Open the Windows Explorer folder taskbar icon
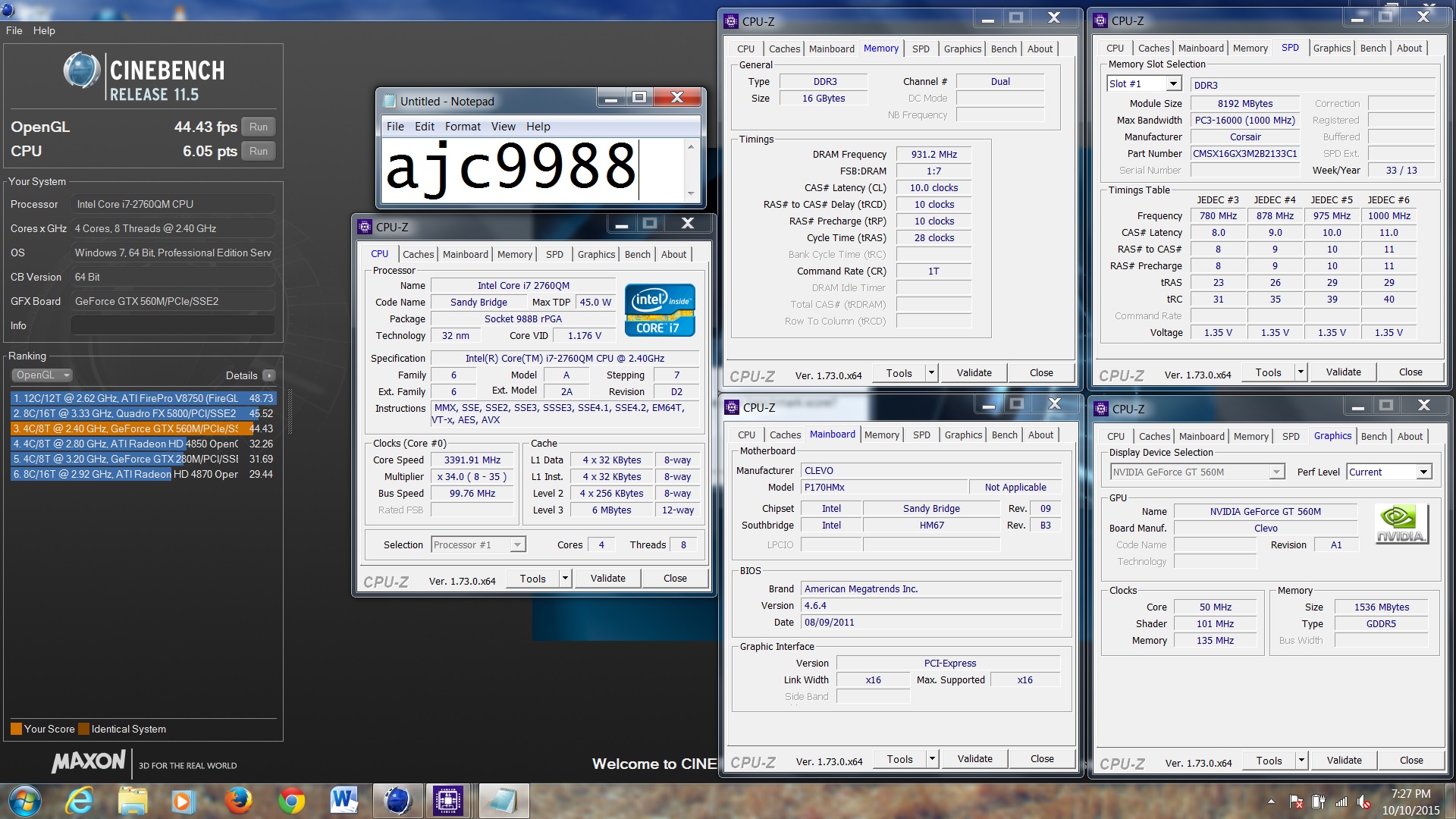This screenshot has height=819, width=1456. (133, 801)
